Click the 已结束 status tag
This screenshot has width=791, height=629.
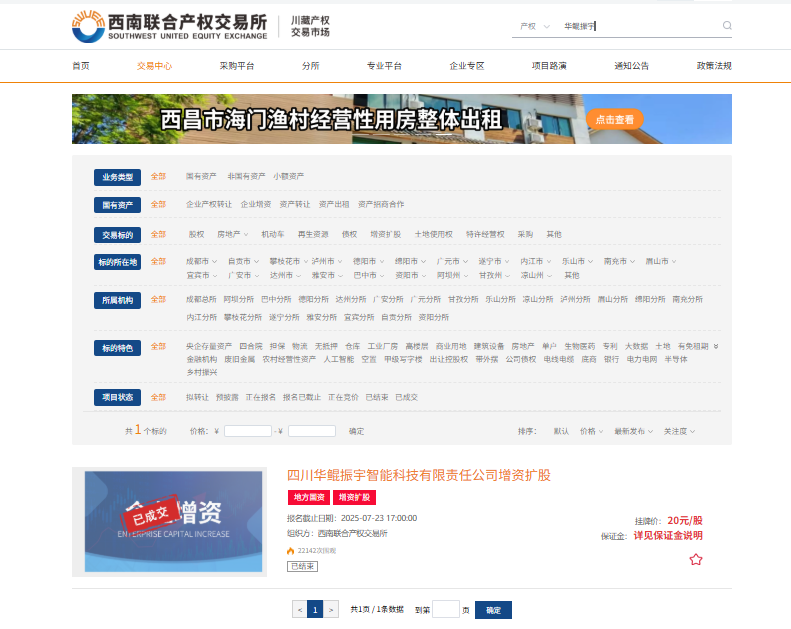pos(302,566)
